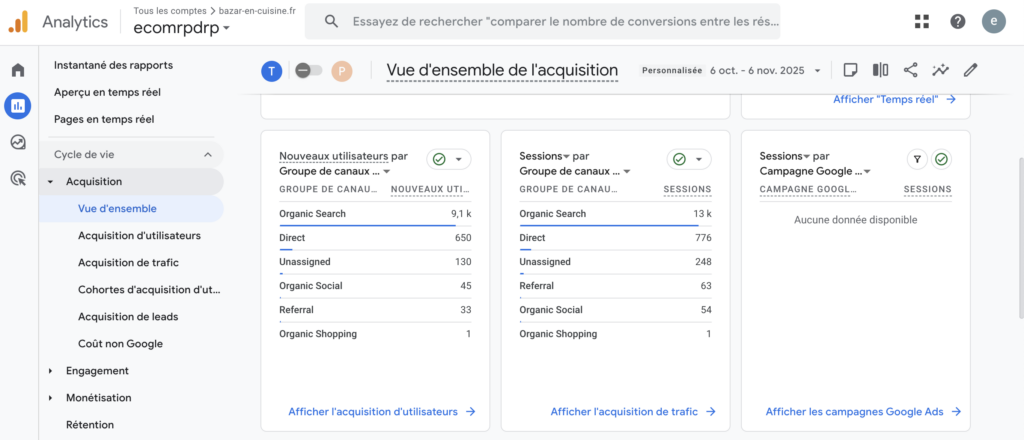
Task: Click the pencil icon to customize report
Action: click(970, 70)
